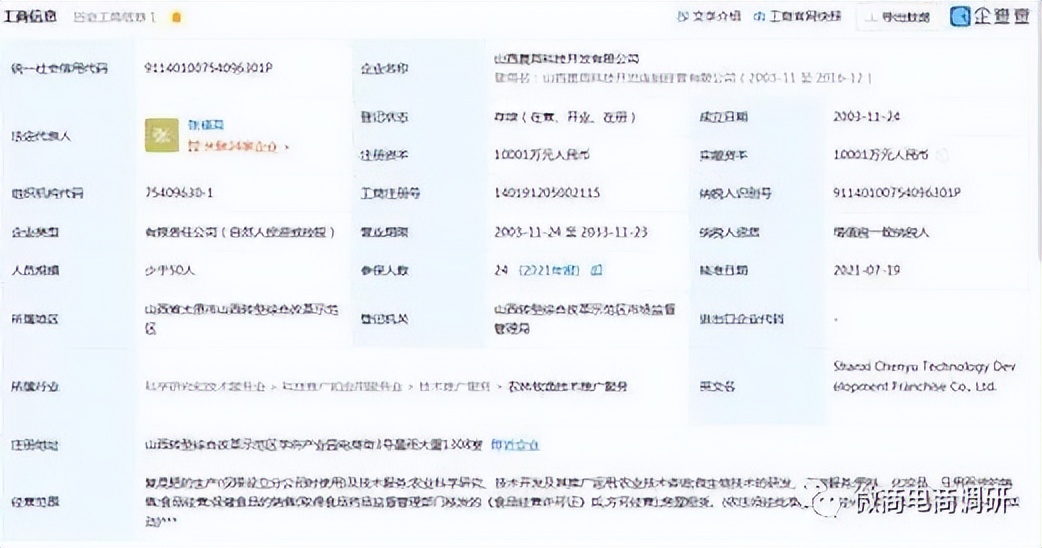Click the 注册资本 value 10001万元人民币

click(542, 155)
